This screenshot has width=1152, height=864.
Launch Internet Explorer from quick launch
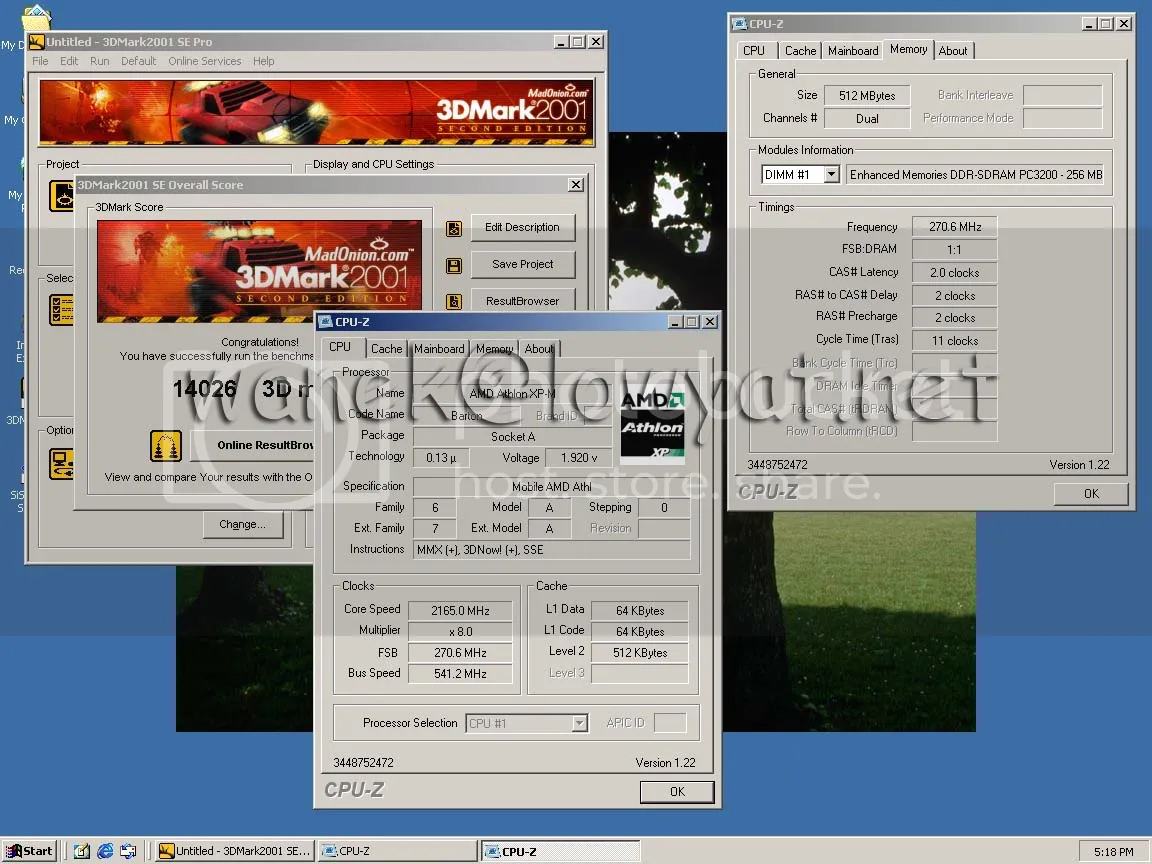pyautogui.click(x=105, y=851)
